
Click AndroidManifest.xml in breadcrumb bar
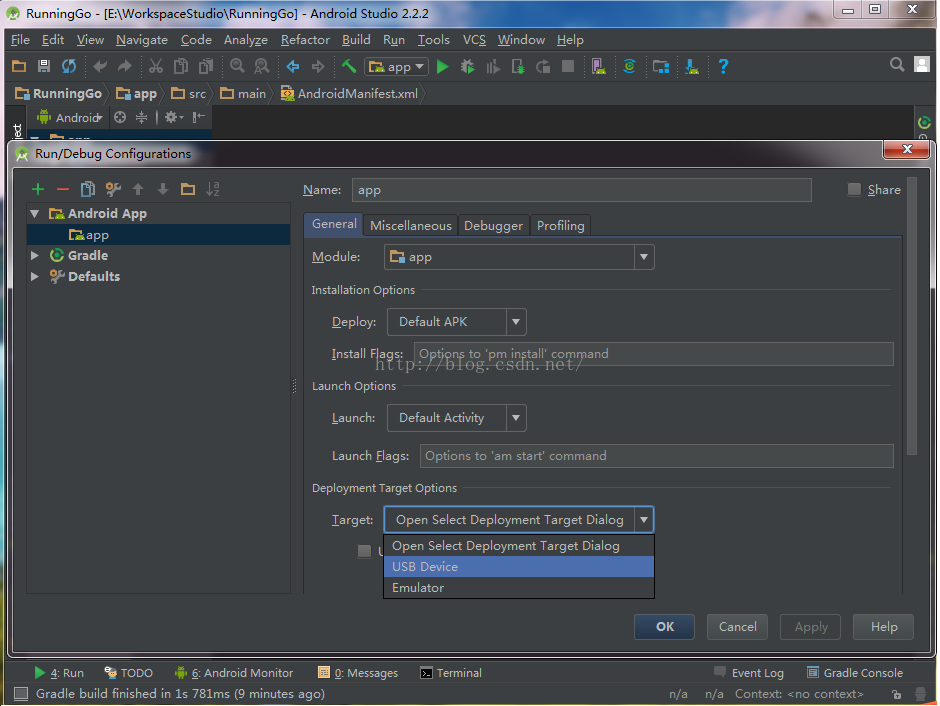pos(350,93)
